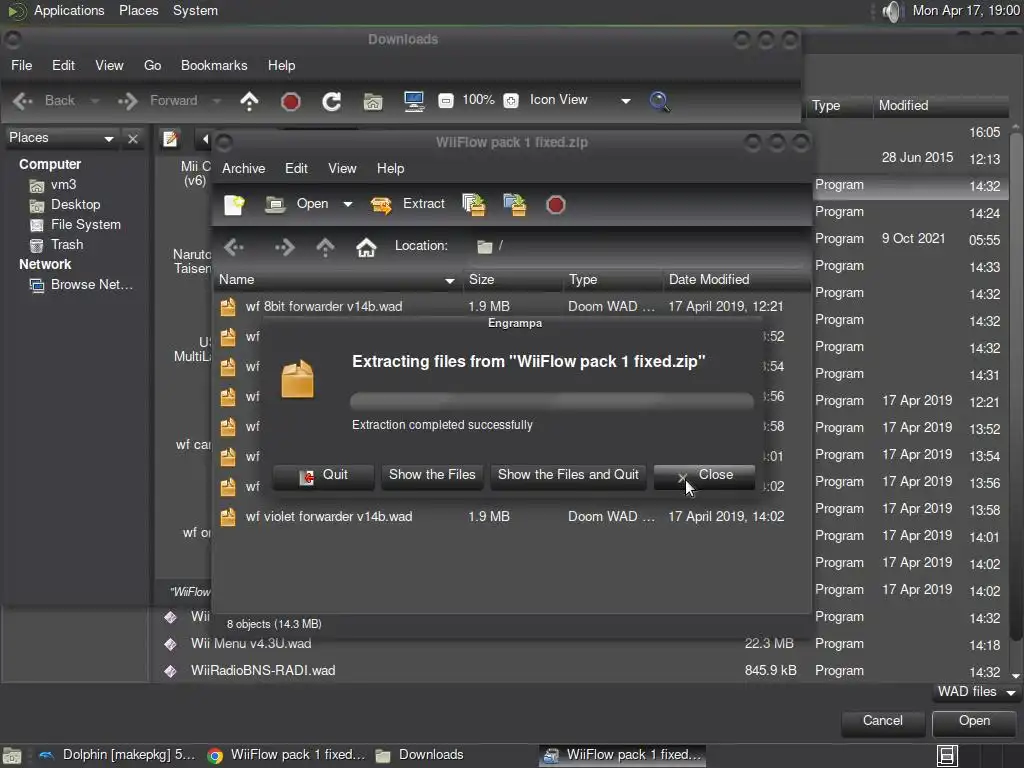Select wf 8bit forwarder v14b.wad file icon
The width and height of the screenshot is (1024, 768).
(x=228, y=307)
